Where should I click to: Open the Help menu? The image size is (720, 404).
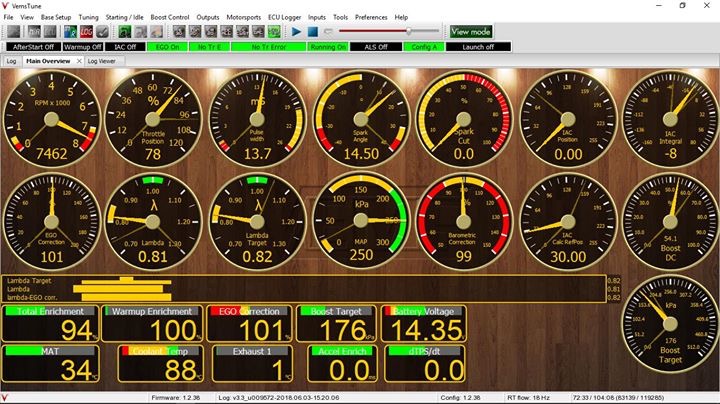[x=401, y=17]
